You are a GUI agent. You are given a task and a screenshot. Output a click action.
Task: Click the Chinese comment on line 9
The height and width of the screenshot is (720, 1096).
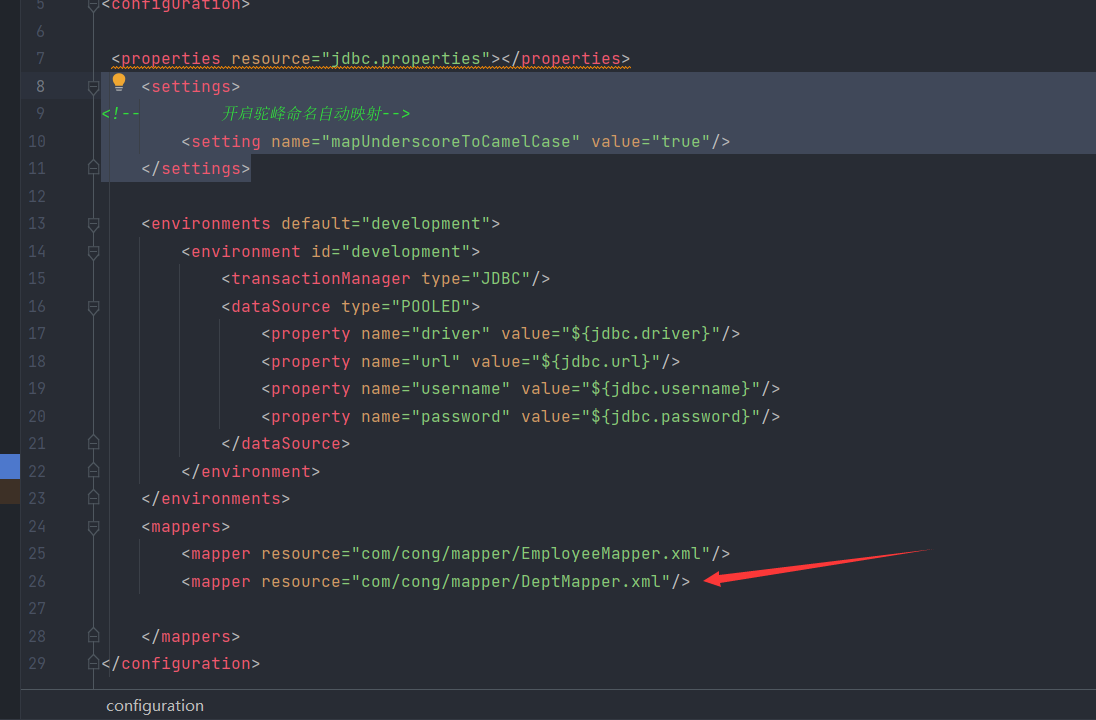coord(302,114)
